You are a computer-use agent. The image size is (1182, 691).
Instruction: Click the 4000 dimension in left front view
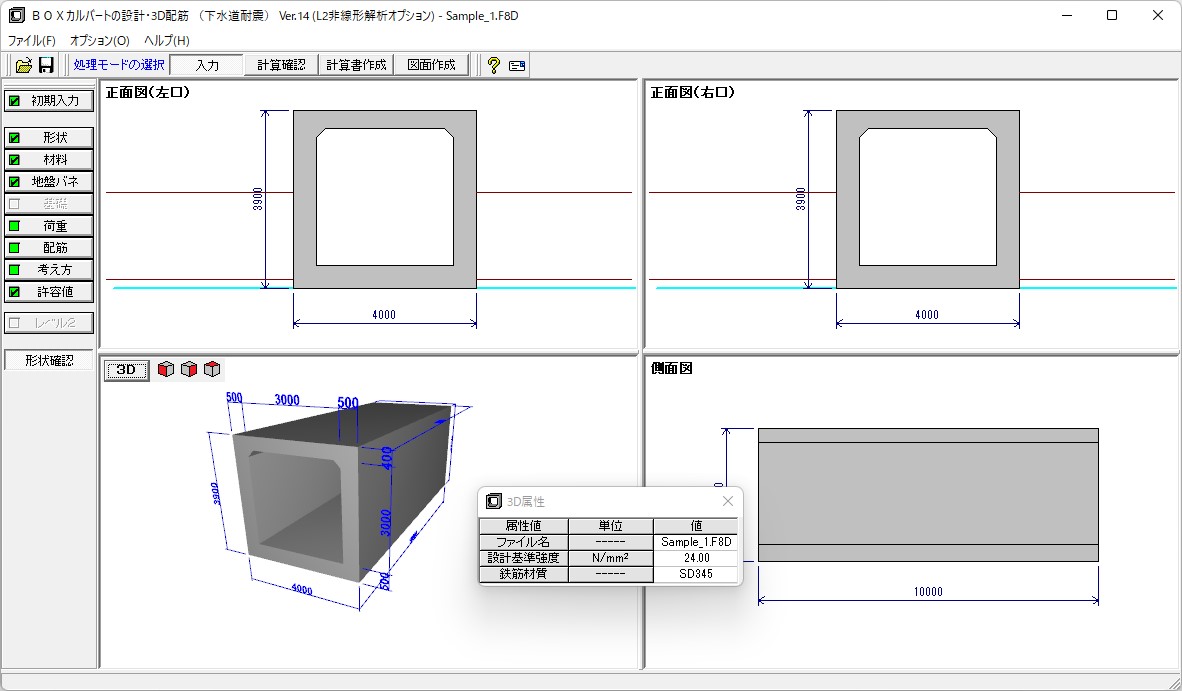384,315
